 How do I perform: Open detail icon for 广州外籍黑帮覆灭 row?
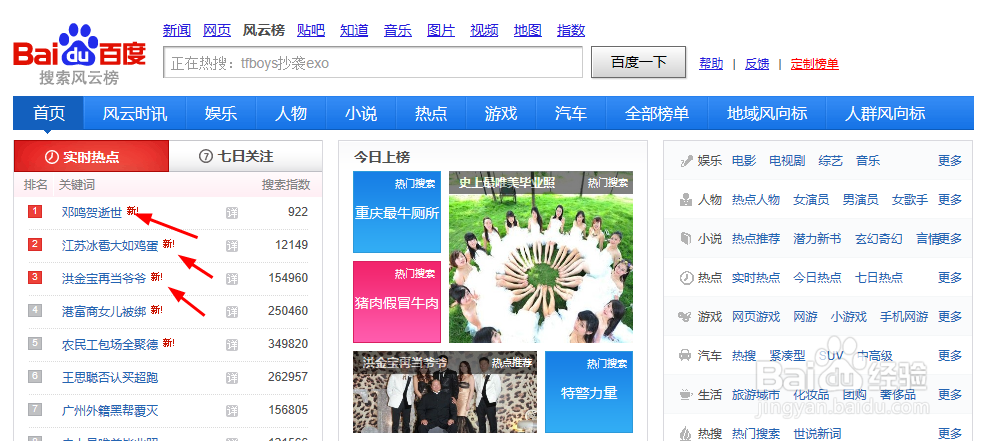coord(232,410)
